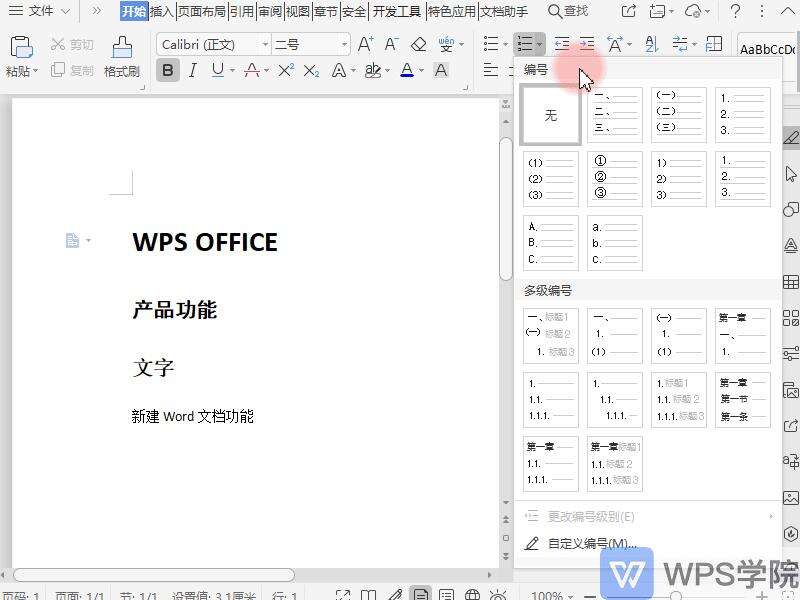Apply superscript X² formatting
The image size is (800, 600).
286,70
